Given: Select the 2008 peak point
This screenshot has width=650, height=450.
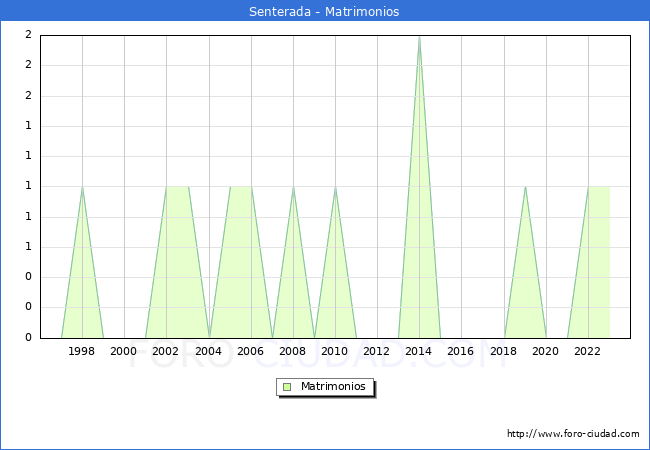Looking at the screenshot, I should pos(293,187).
